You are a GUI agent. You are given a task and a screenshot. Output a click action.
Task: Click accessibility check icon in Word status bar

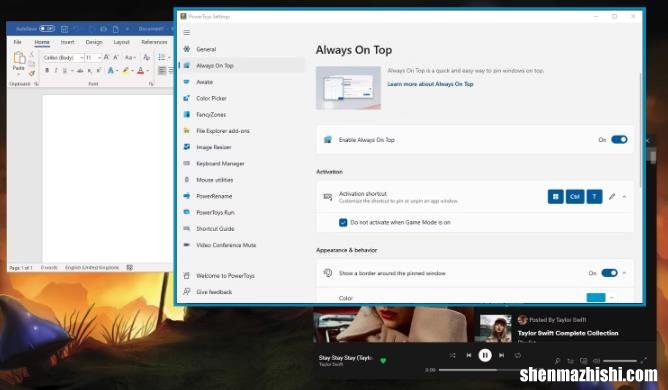(x=130, y=268)
